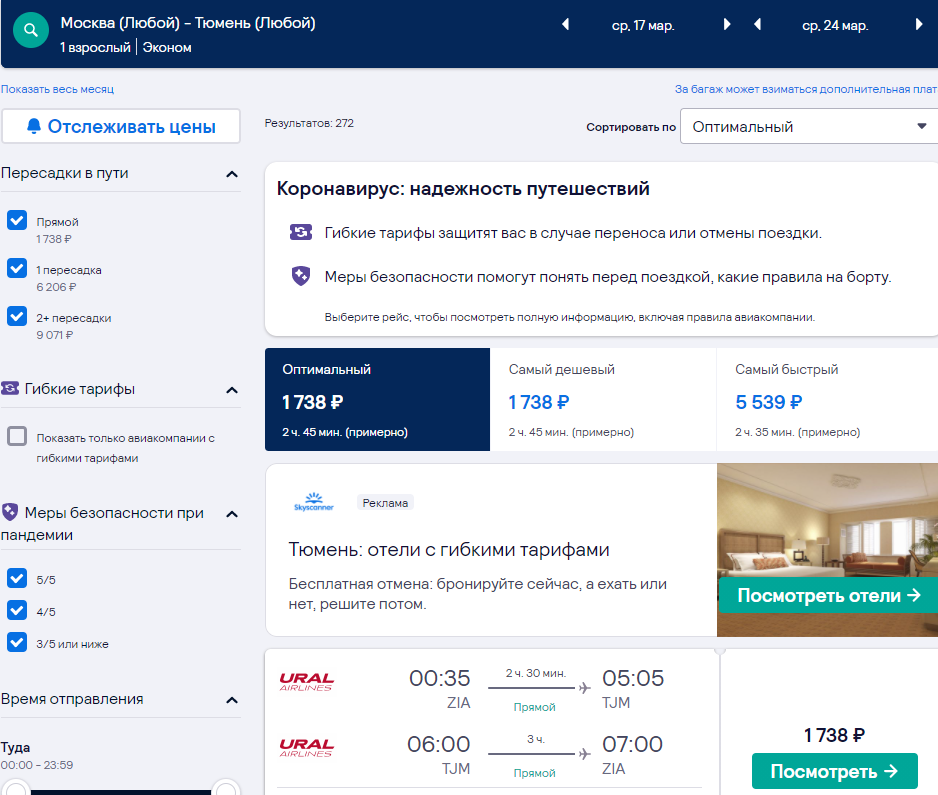
Task: Click Коронавирус: надежность путешествий heading
Action: pyautogui.click(x=463, y=188)
